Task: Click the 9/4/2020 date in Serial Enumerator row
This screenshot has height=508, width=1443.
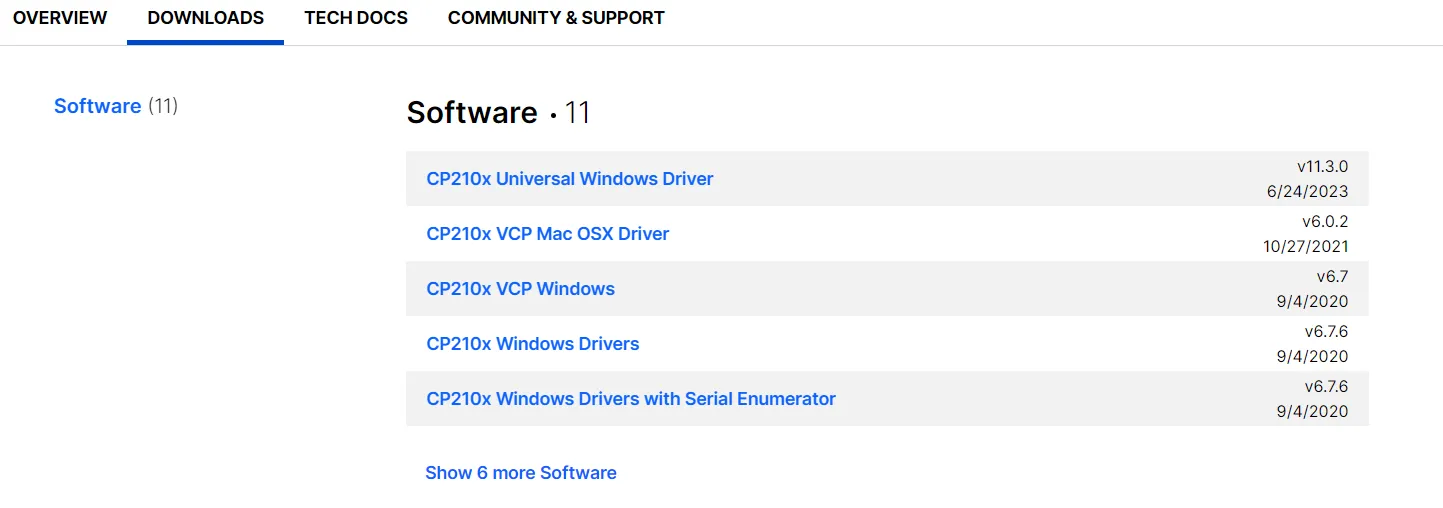Action: coord(1312,412)
